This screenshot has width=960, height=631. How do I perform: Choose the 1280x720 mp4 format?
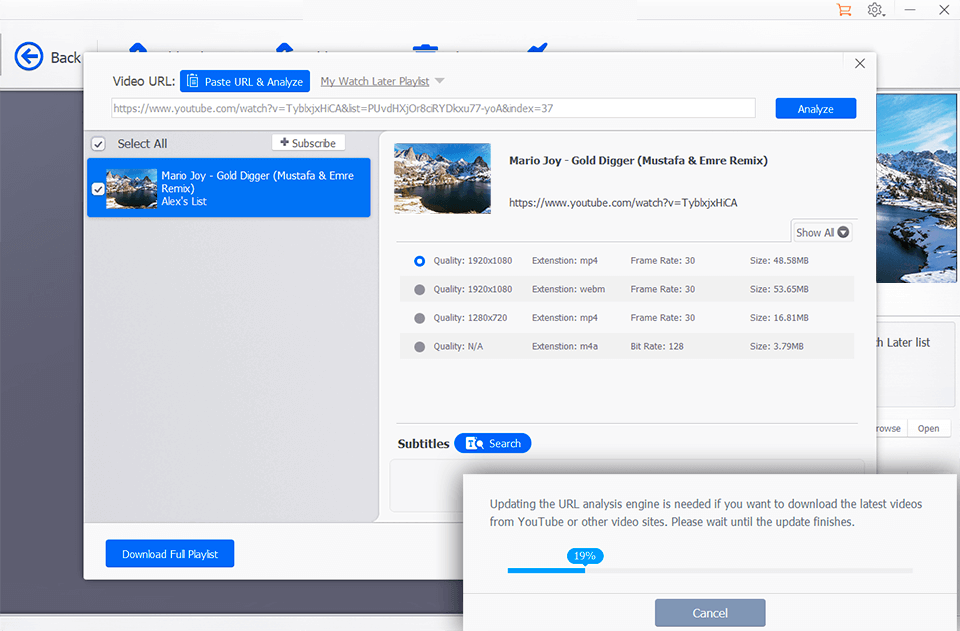pos(420,318)
